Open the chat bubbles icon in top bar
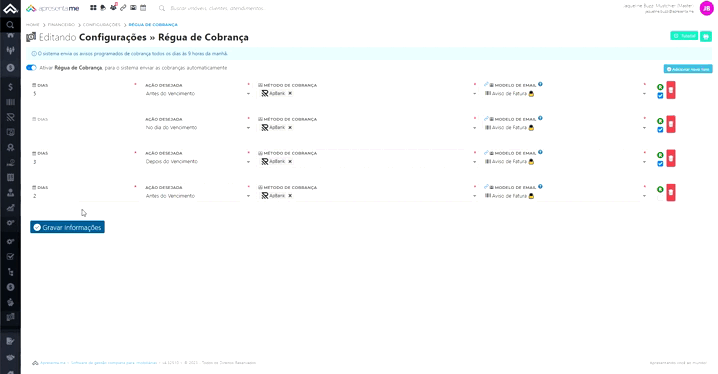The image size is (718, 374). point(103,8)
